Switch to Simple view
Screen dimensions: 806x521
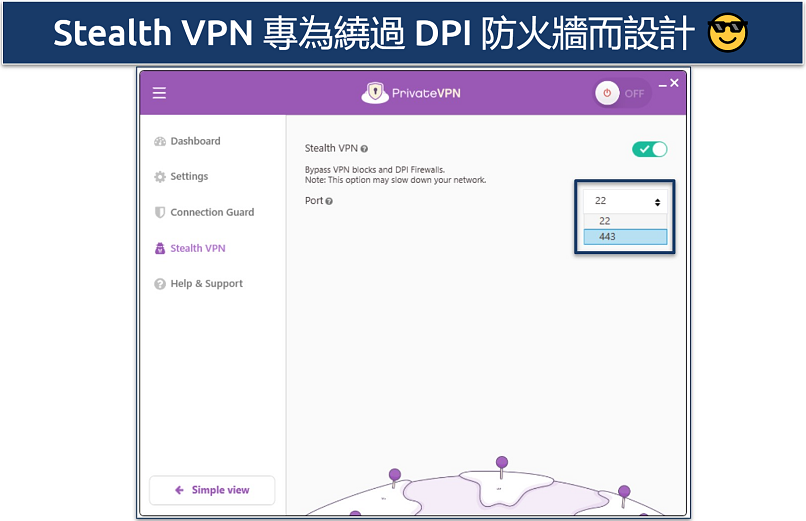click(x=212, y=490)
